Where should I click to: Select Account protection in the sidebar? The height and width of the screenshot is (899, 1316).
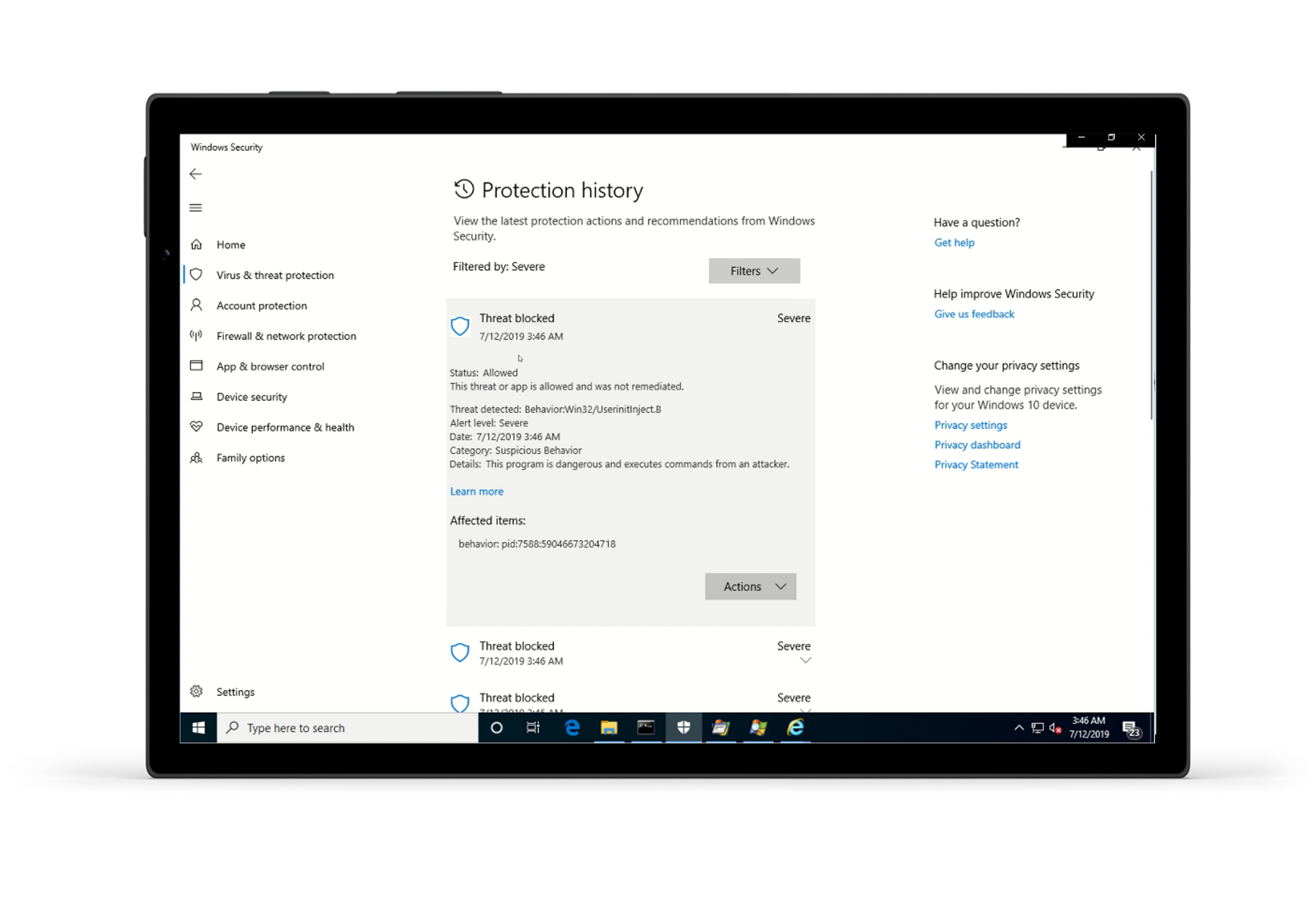point(261,306)
